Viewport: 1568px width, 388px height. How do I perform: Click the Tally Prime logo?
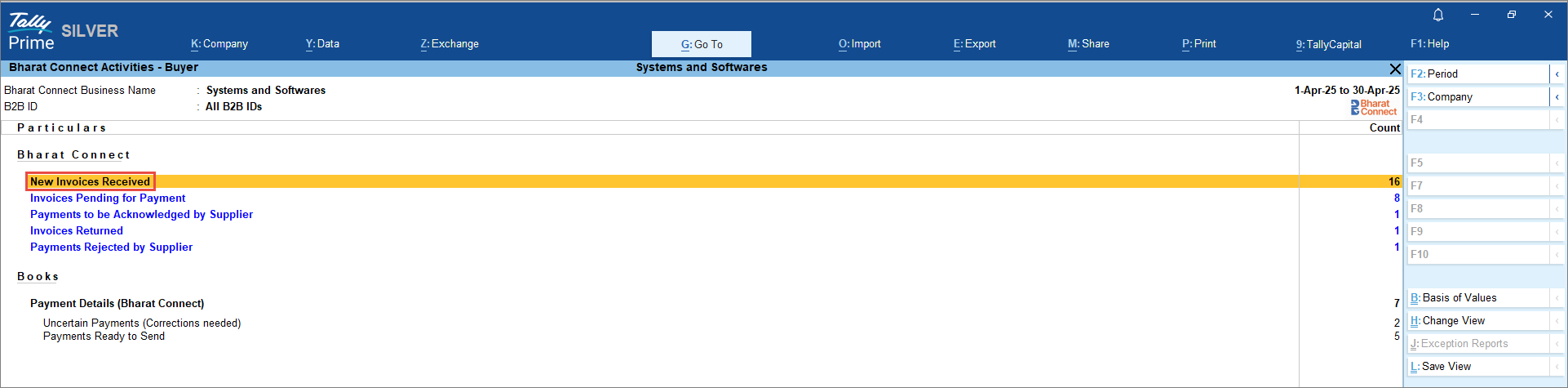click(31, 33)
